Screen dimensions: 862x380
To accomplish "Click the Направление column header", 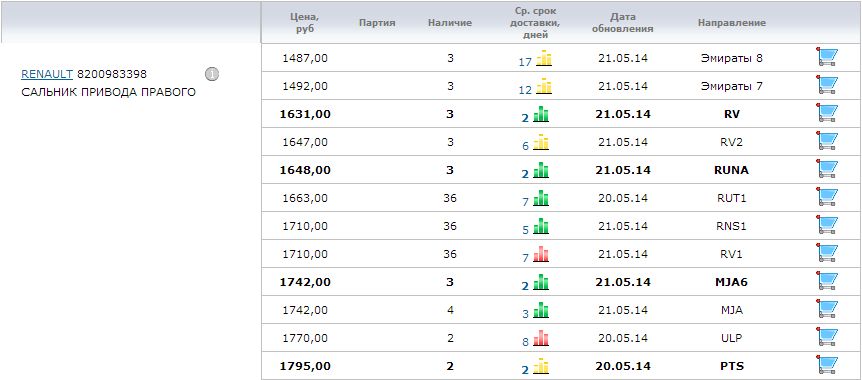I will coord(732,23).
